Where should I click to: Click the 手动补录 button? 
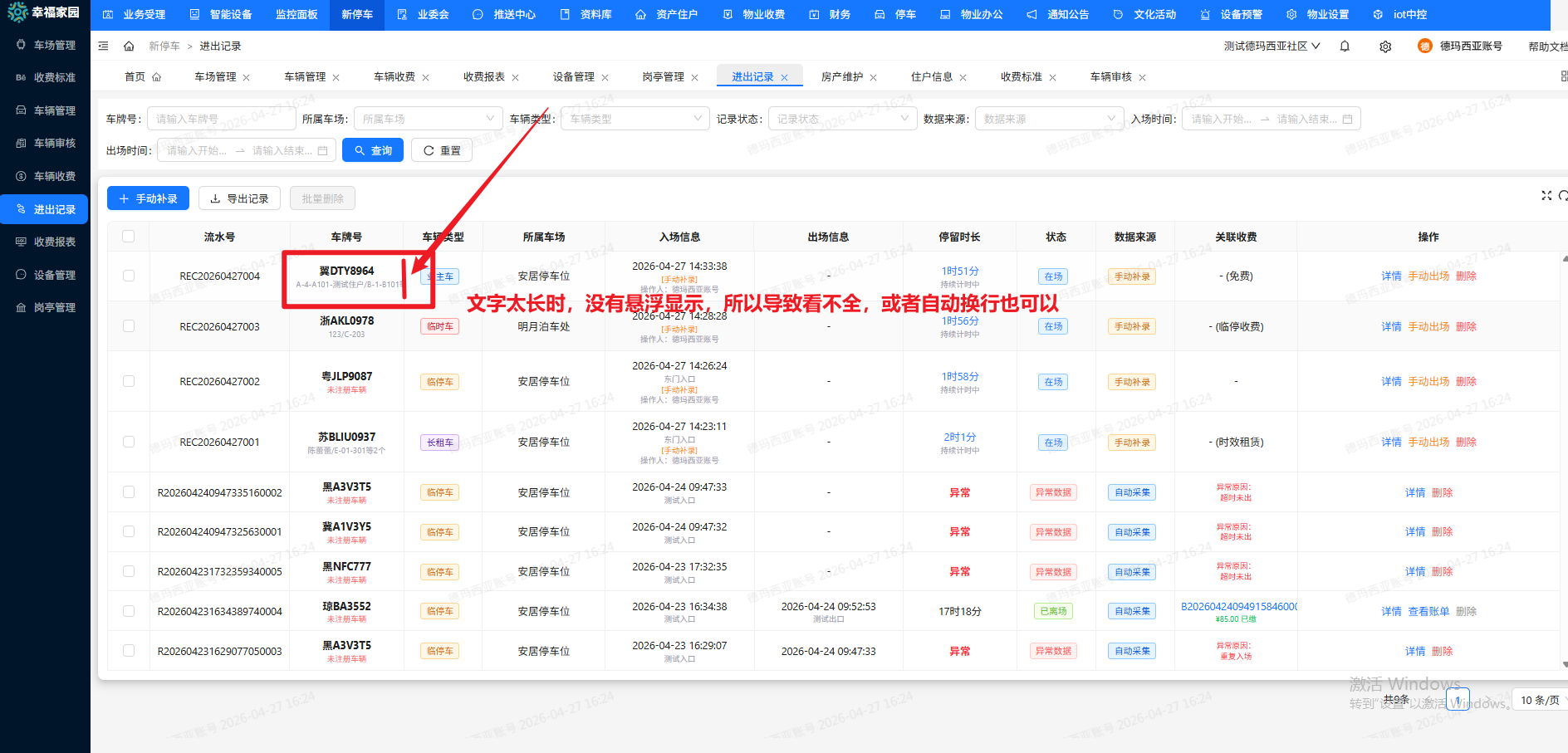point(148,198)
